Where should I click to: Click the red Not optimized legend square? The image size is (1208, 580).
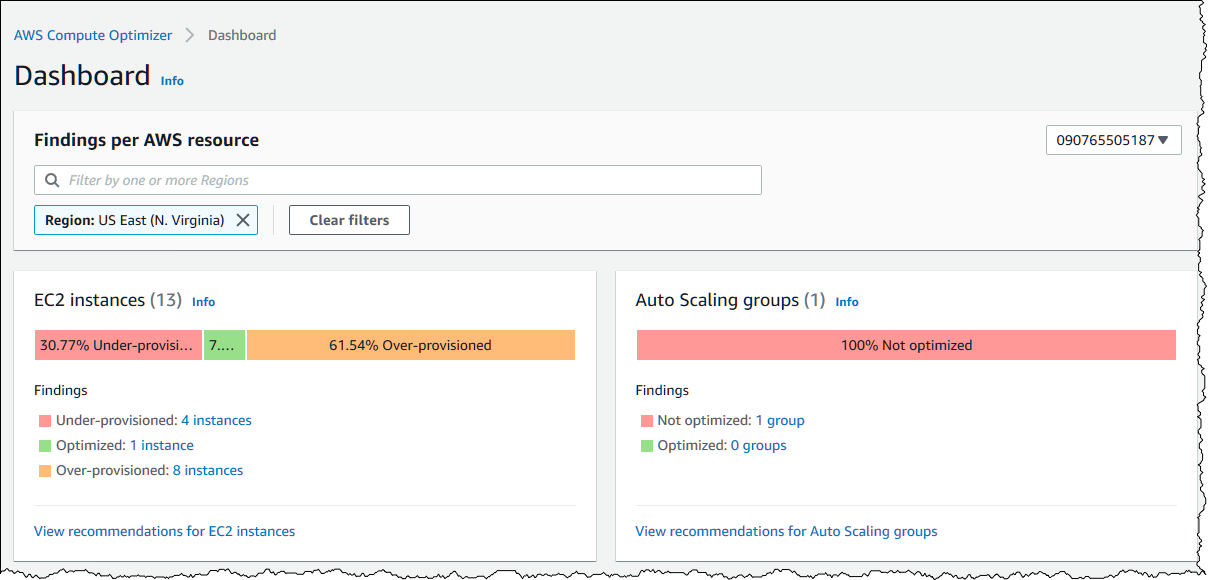point(646,420)
